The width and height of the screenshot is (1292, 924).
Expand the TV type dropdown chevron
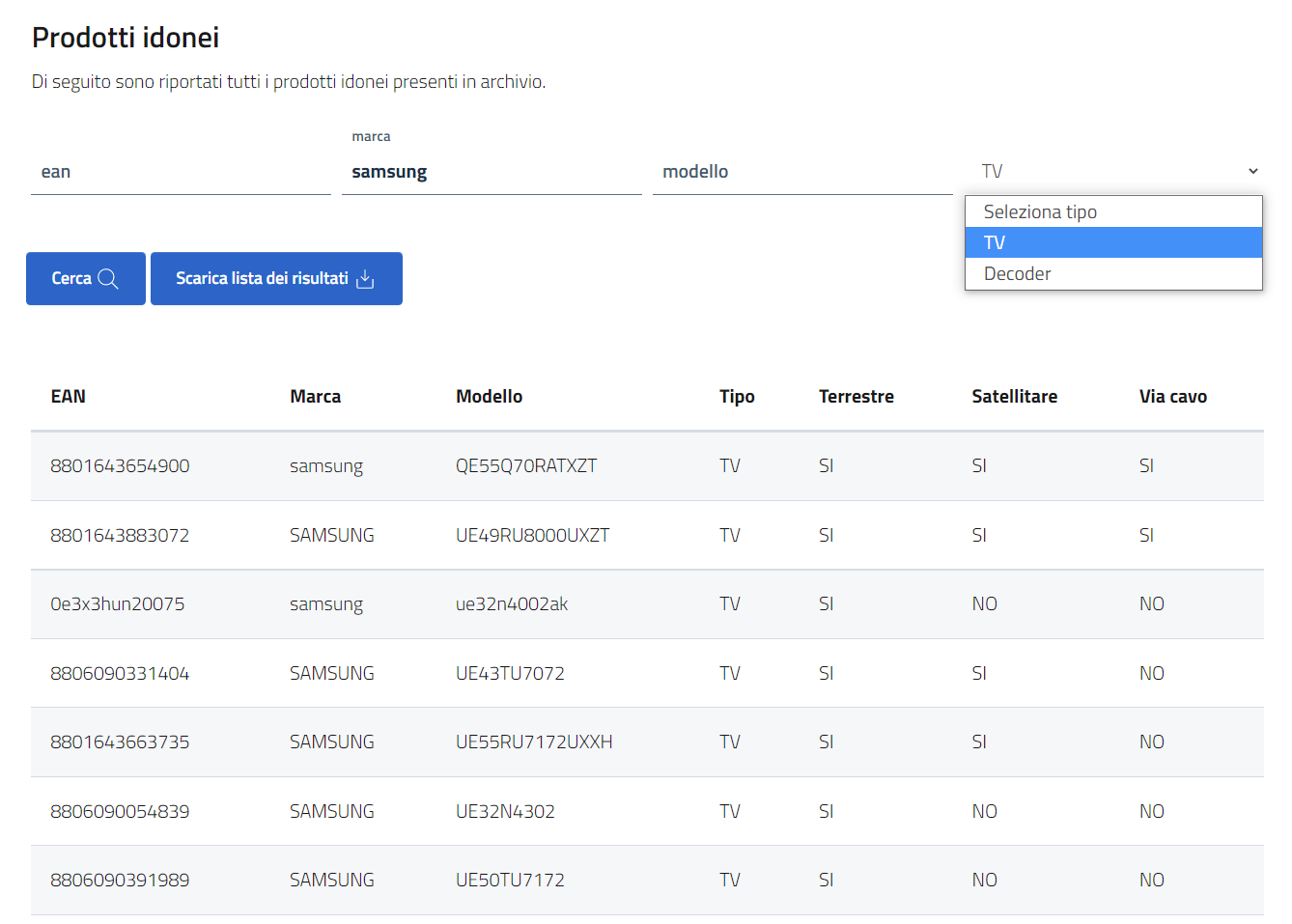coord(1252,172)
